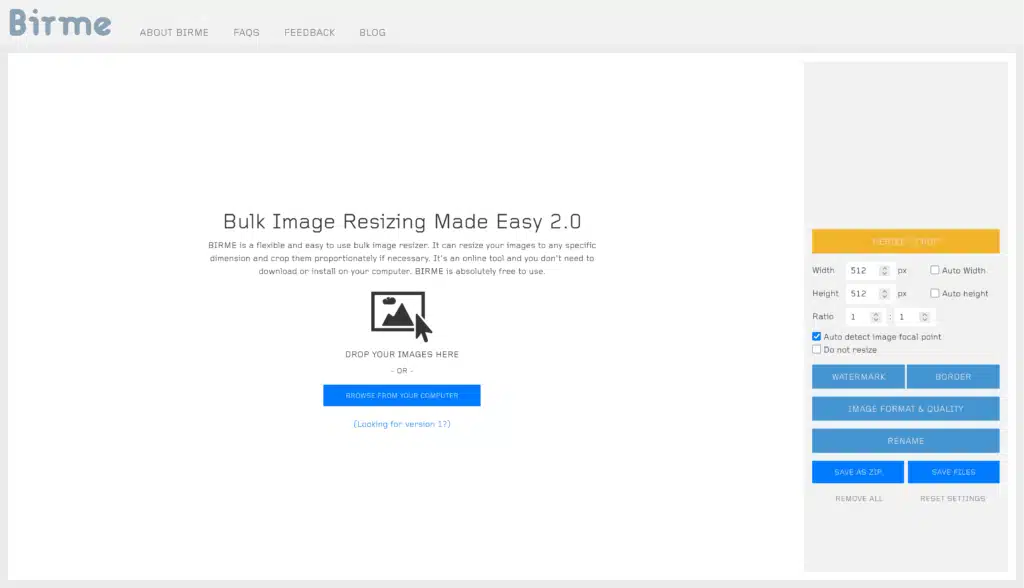The width and height of the screenshot is (1024, 588).
Task: Click Reset Settings link
Action: 953,498
